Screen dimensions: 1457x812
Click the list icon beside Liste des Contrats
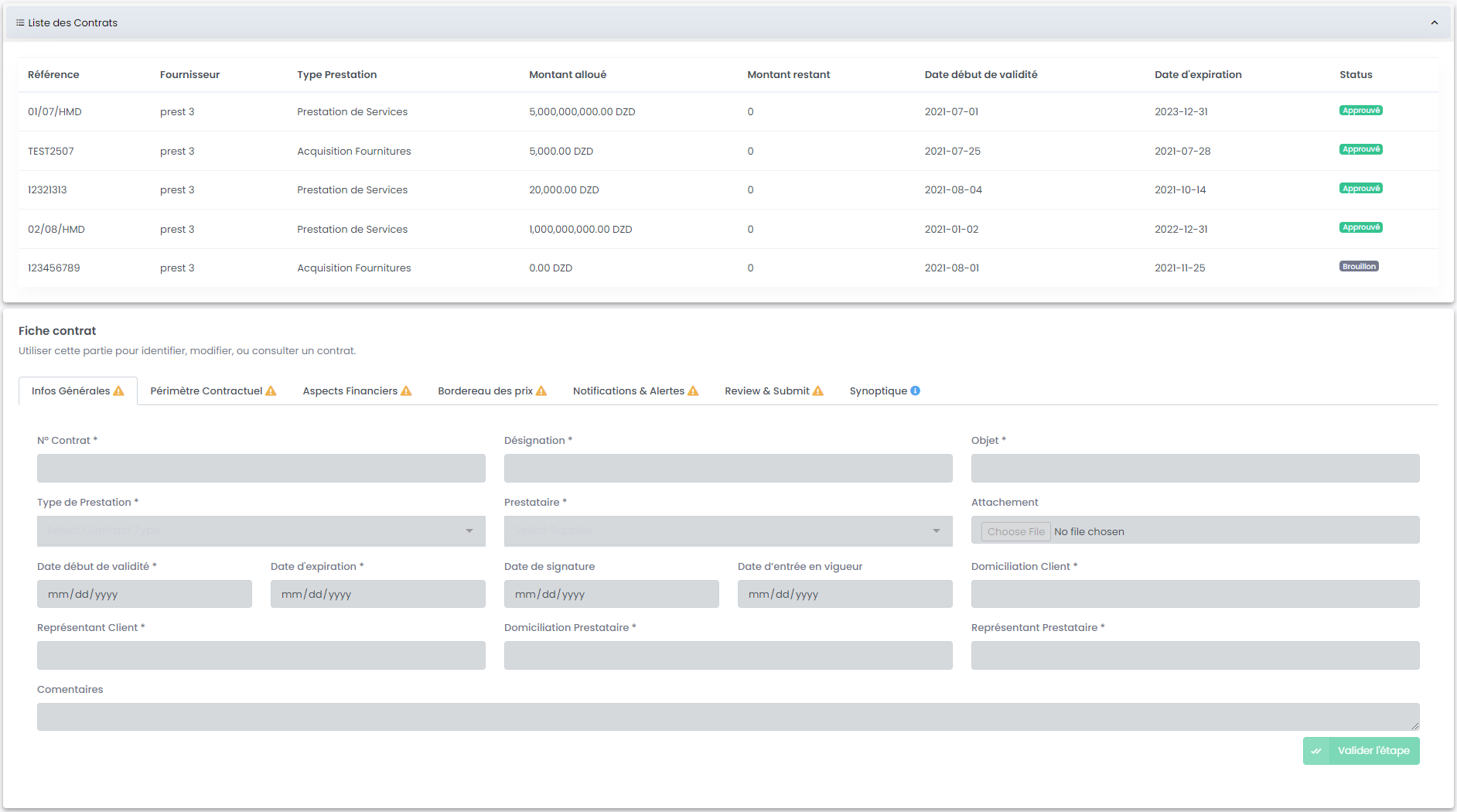[x=20, y=23]
